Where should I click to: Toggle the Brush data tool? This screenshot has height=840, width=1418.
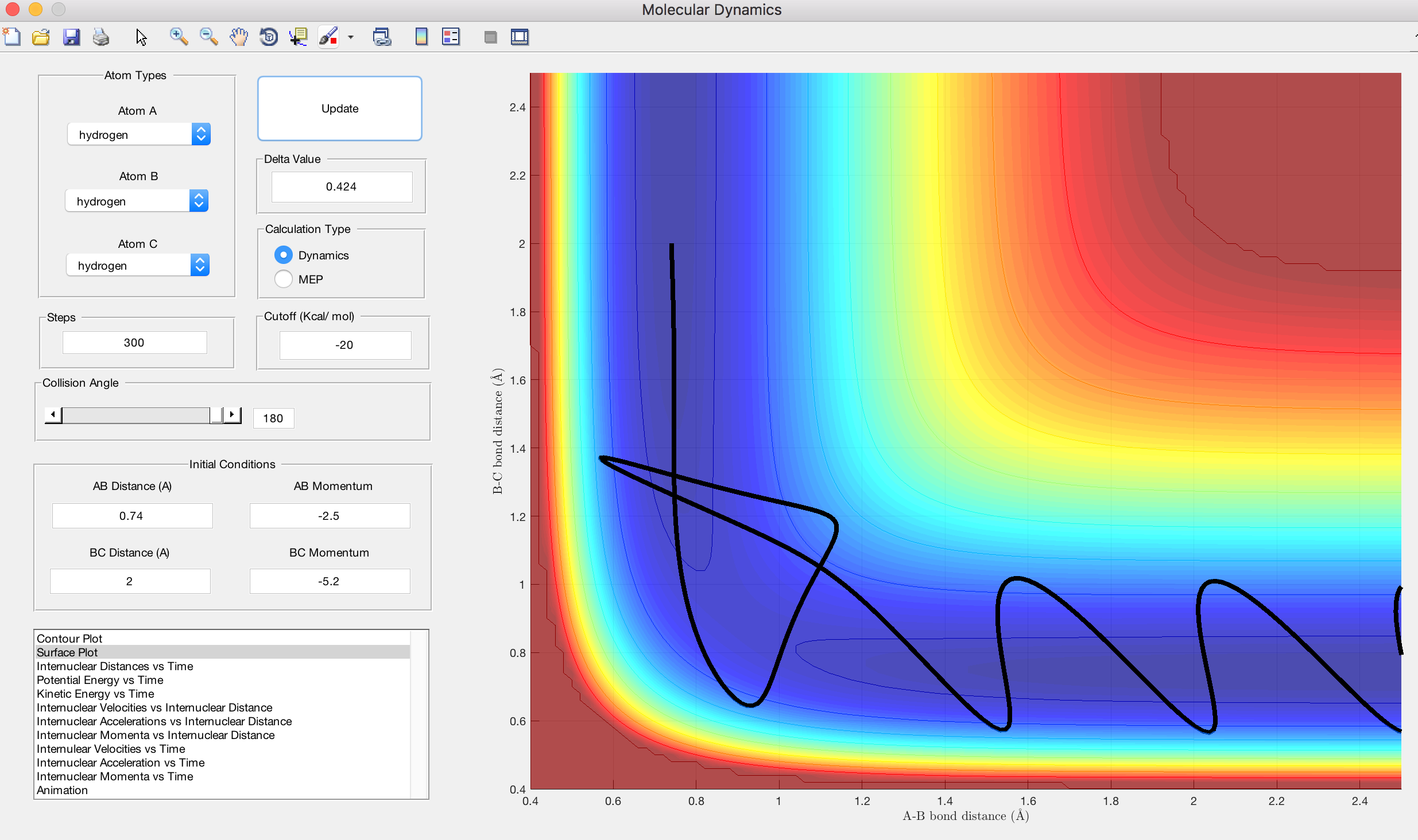coord(328,37)
